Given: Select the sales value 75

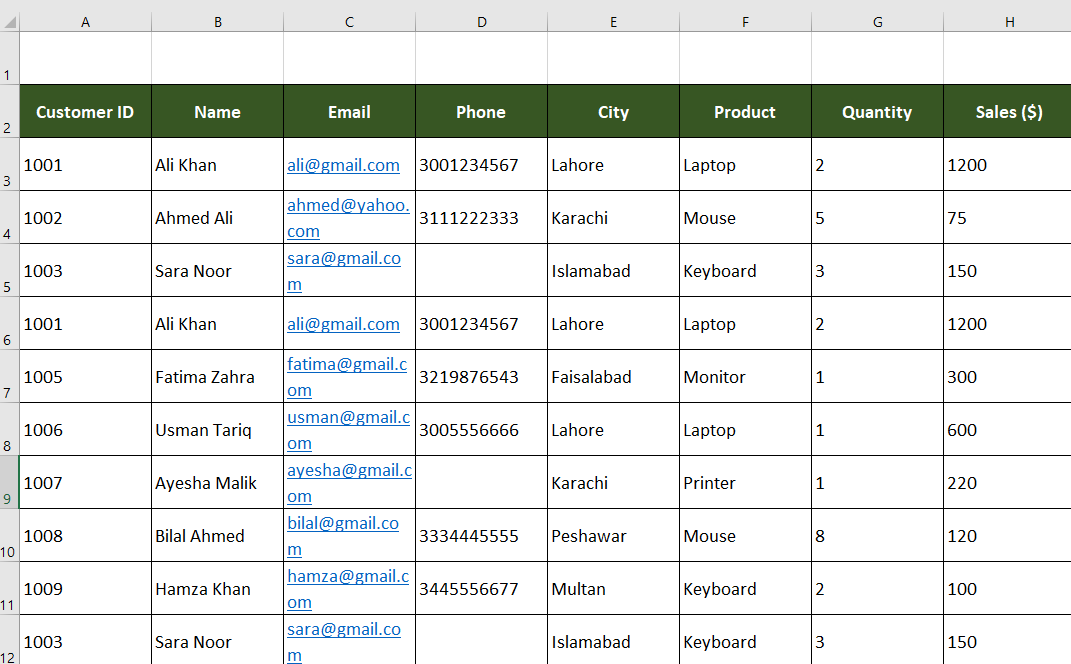Looking at the screenshot, I should click(x=1007, y=217).
